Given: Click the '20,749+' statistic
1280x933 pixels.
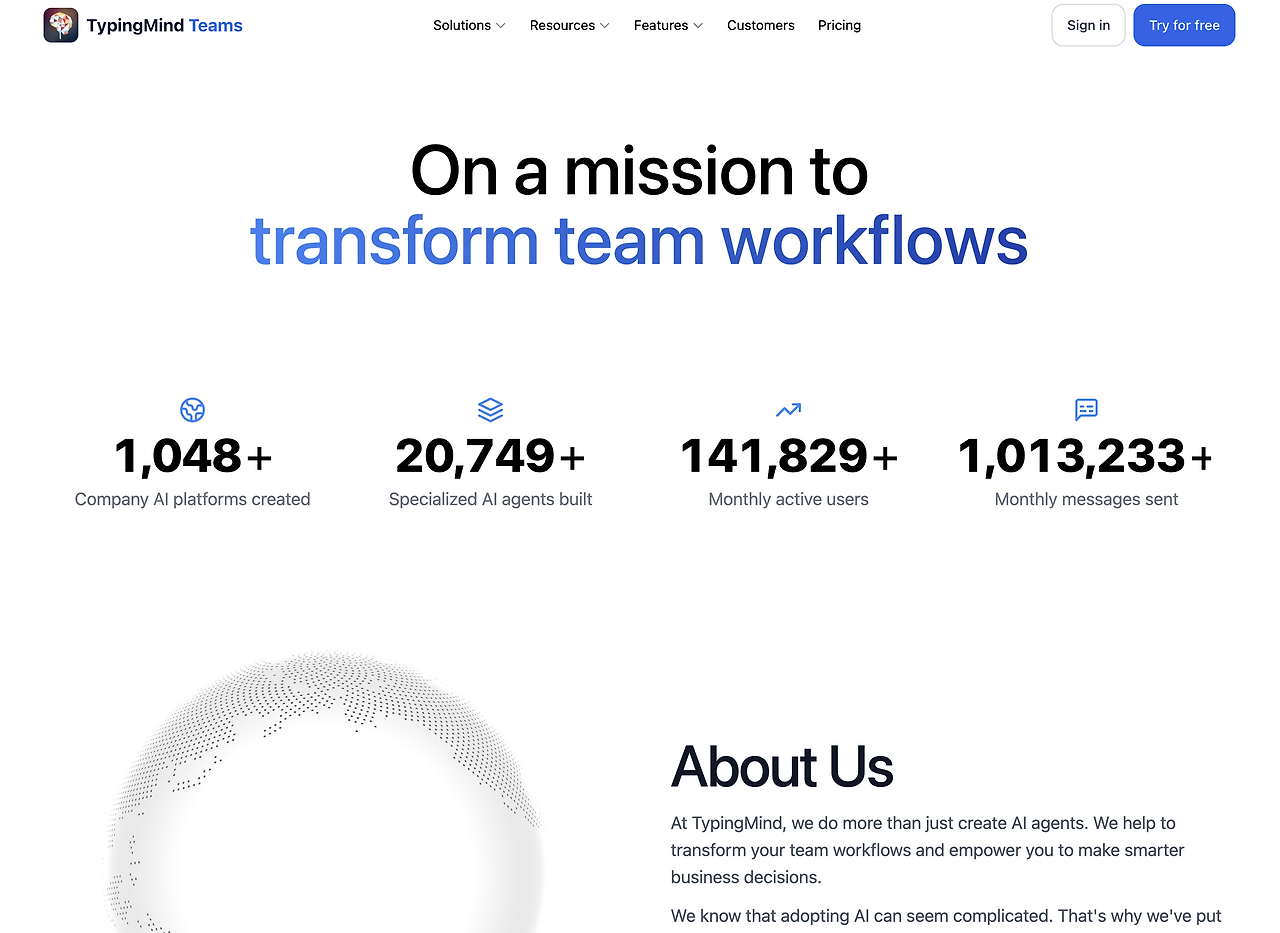Looking at the screenshot, I should 490,456.
